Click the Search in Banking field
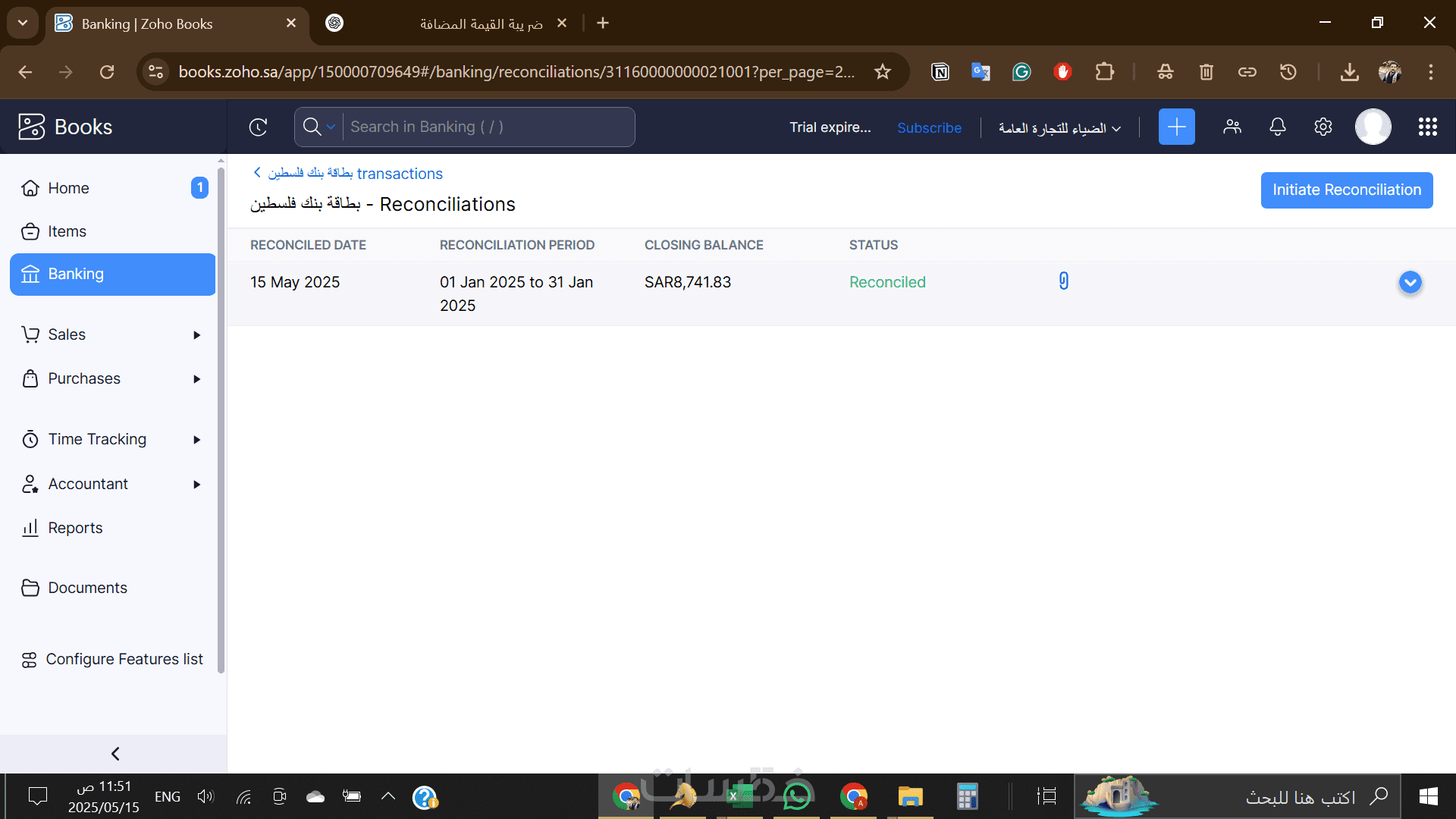 tap(488, 127)
